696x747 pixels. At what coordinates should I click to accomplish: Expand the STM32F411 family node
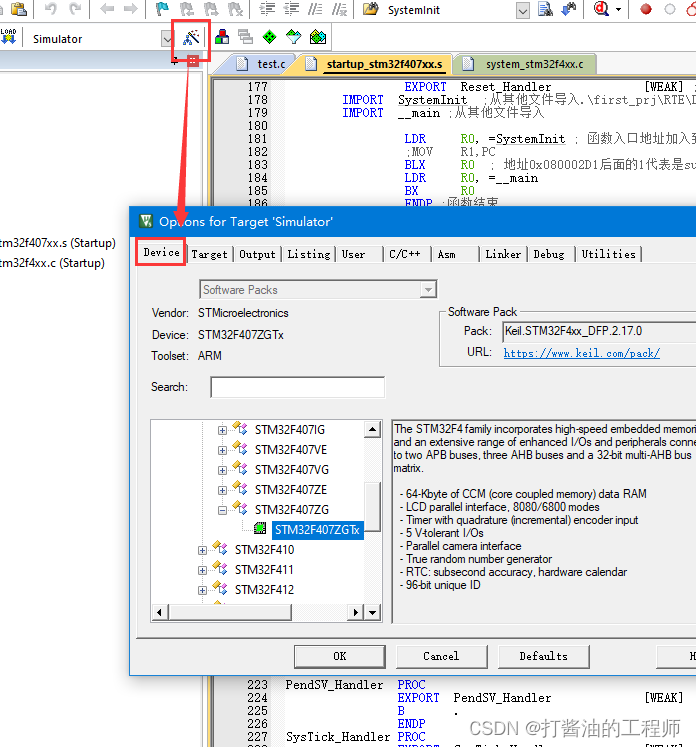[202, 570]
